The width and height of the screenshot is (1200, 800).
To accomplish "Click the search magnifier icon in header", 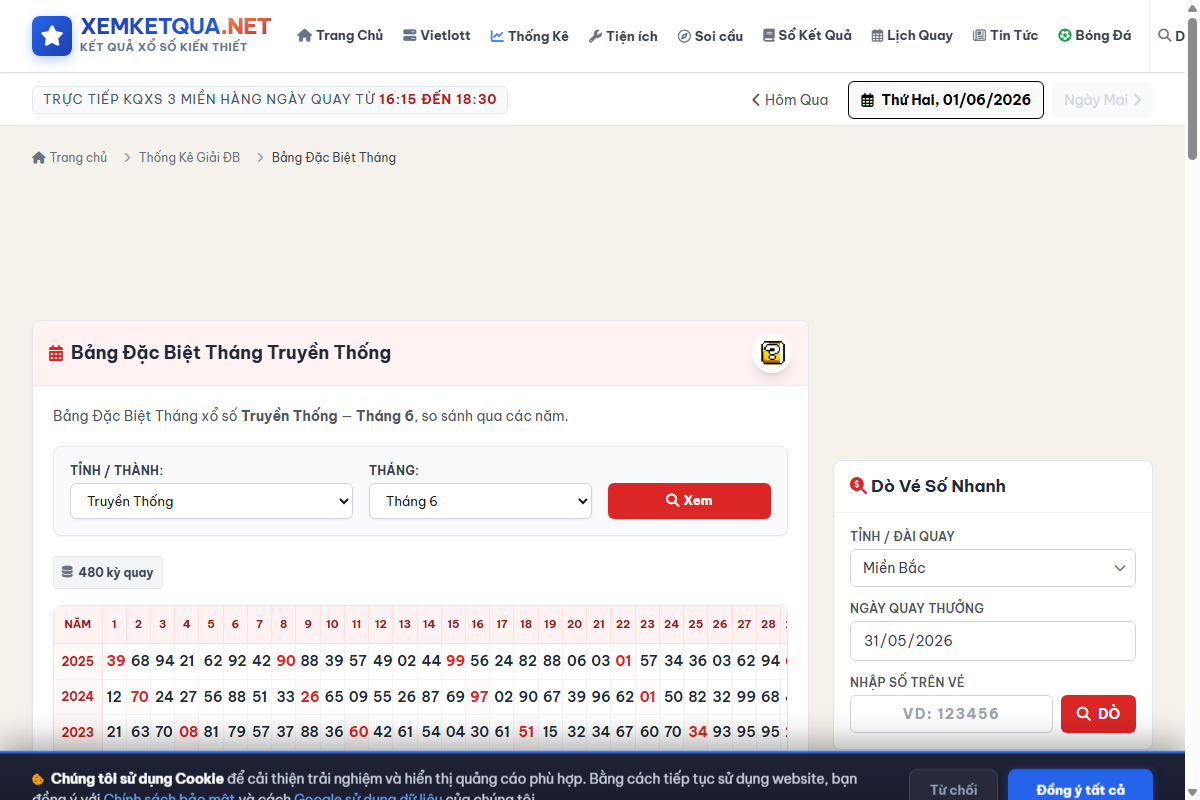I will click(1164, 36).
